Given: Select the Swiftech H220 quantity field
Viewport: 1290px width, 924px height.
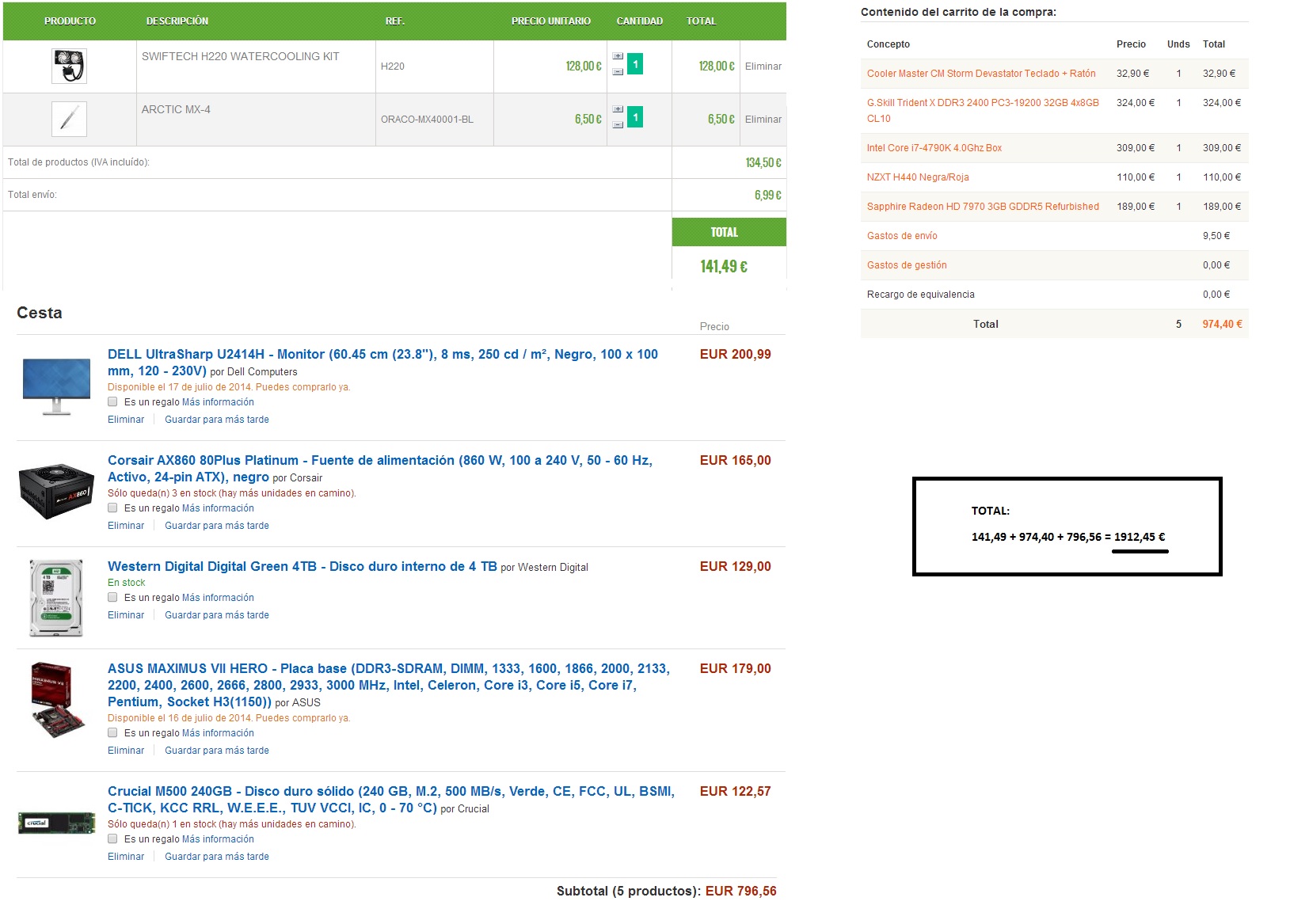Looking at the screenshot, I should pos(635,64).
